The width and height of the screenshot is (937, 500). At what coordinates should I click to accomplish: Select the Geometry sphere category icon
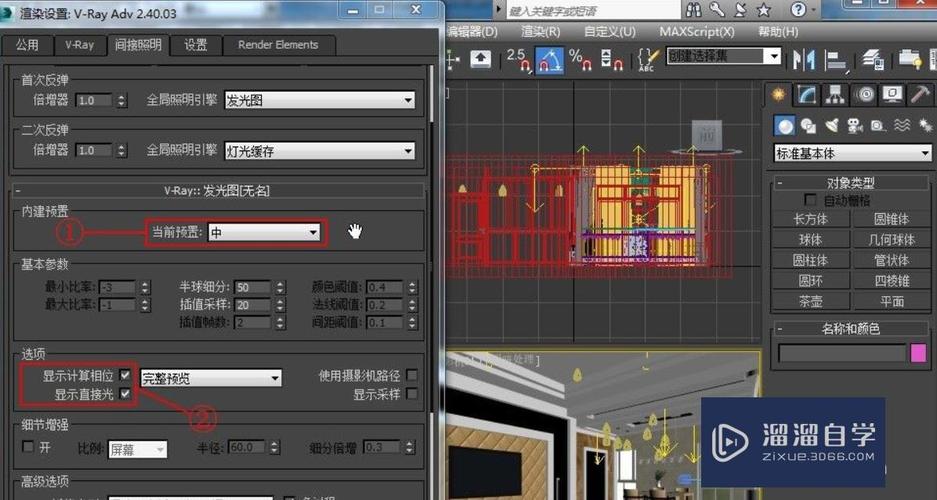click(x=784, y=125)
